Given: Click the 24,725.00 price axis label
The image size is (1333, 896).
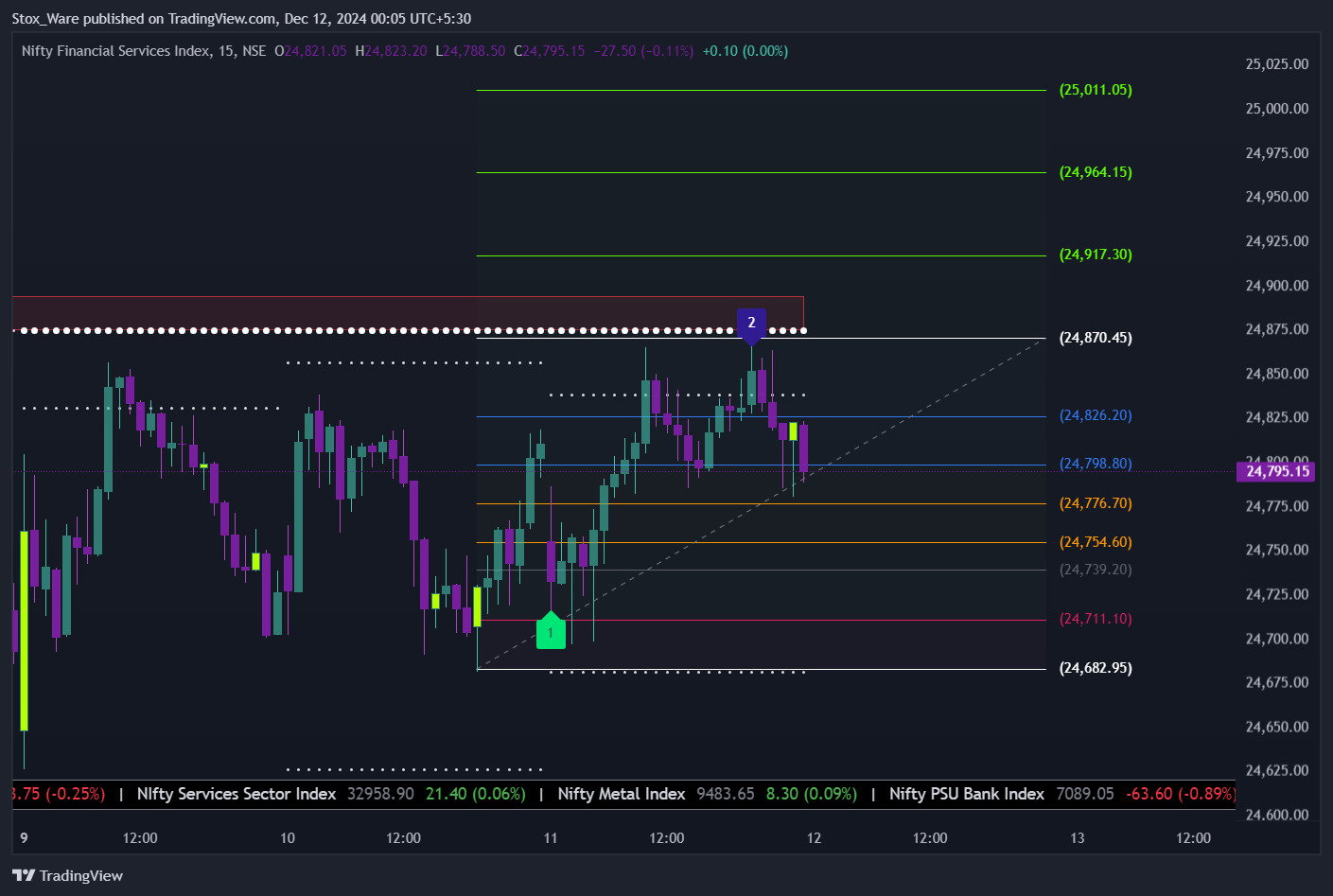Looking at the screenshot, I should (1277, 594).
